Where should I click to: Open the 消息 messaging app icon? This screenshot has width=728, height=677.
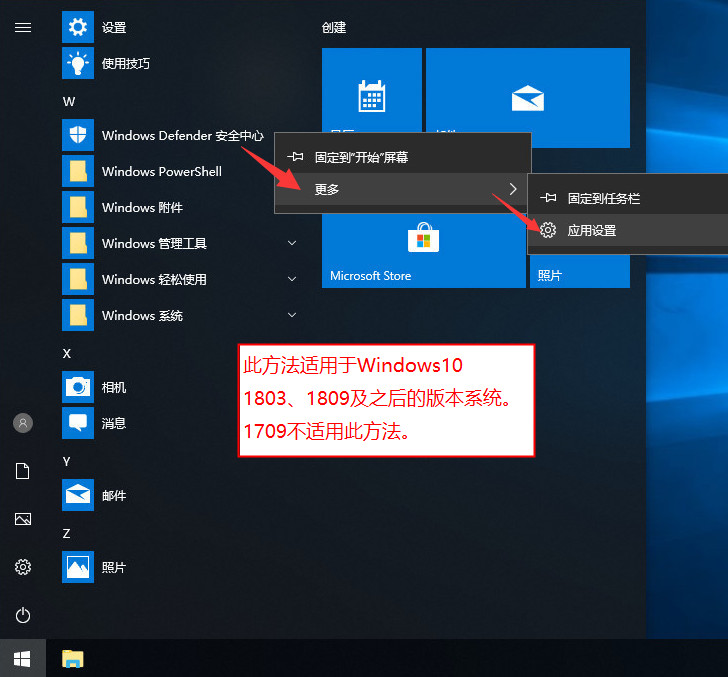(x=78, y=423)
